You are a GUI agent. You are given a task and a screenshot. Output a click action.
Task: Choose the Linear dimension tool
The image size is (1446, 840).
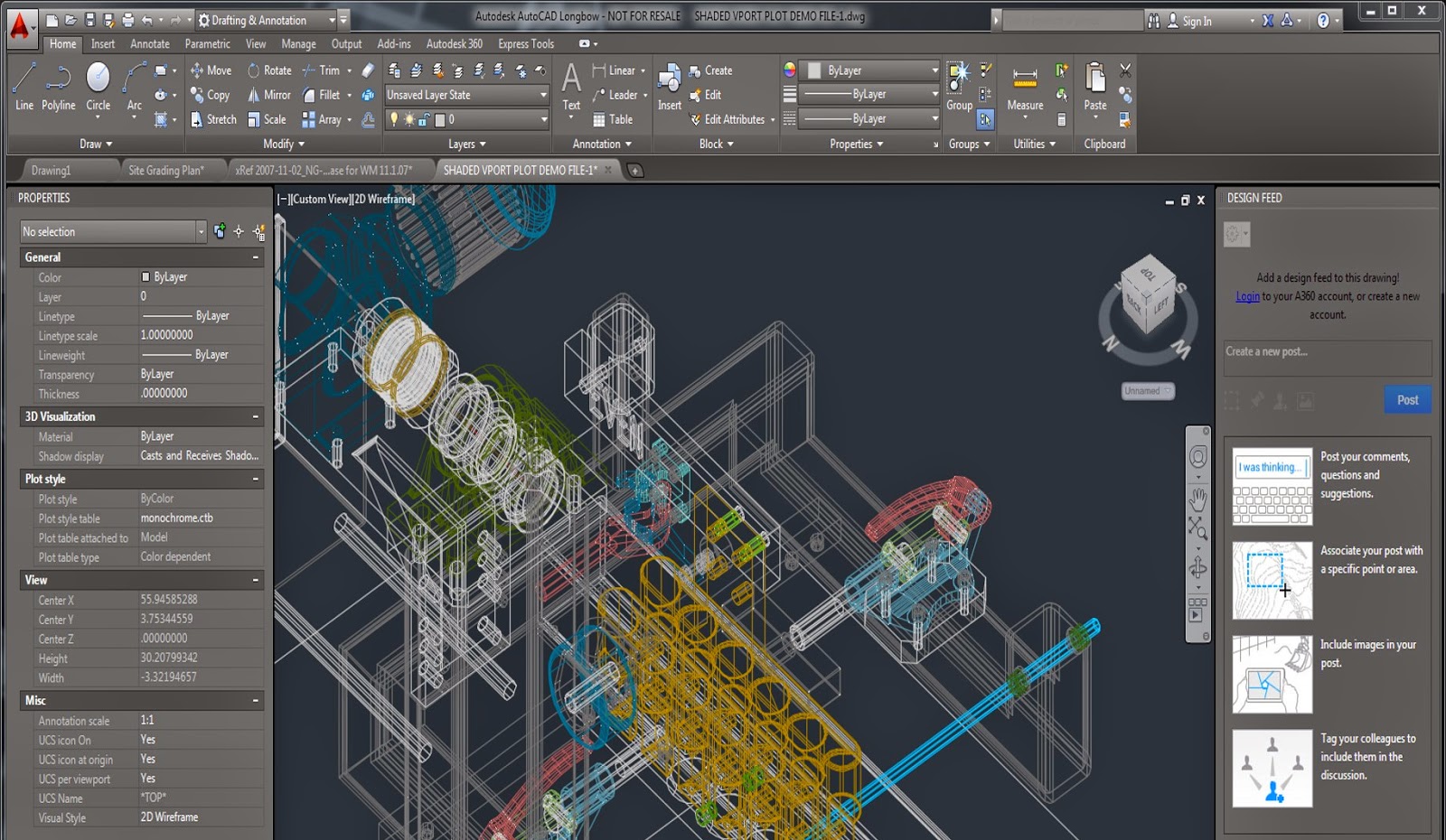615,70
